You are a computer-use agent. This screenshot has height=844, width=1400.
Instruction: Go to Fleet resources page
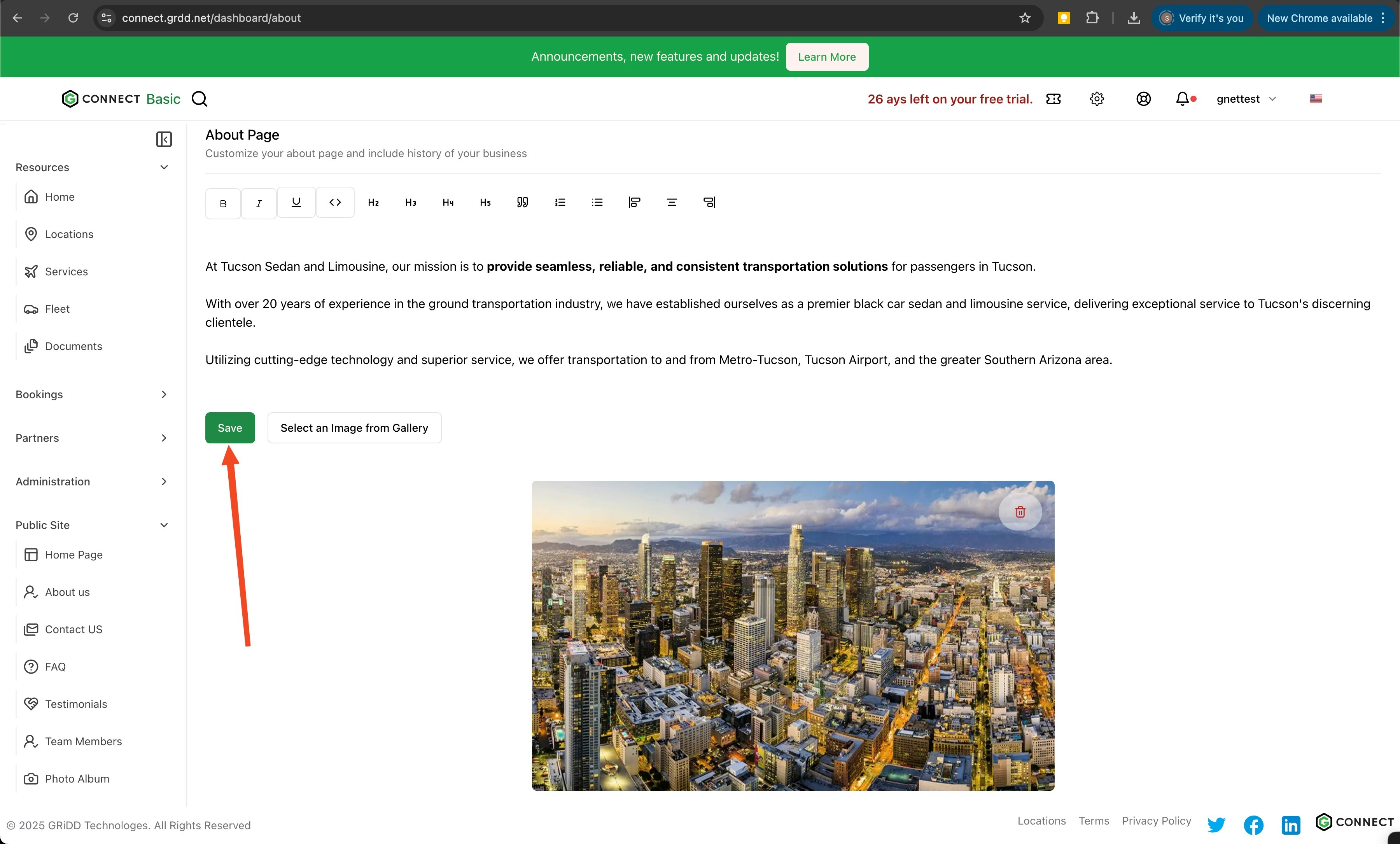(57, 308)
